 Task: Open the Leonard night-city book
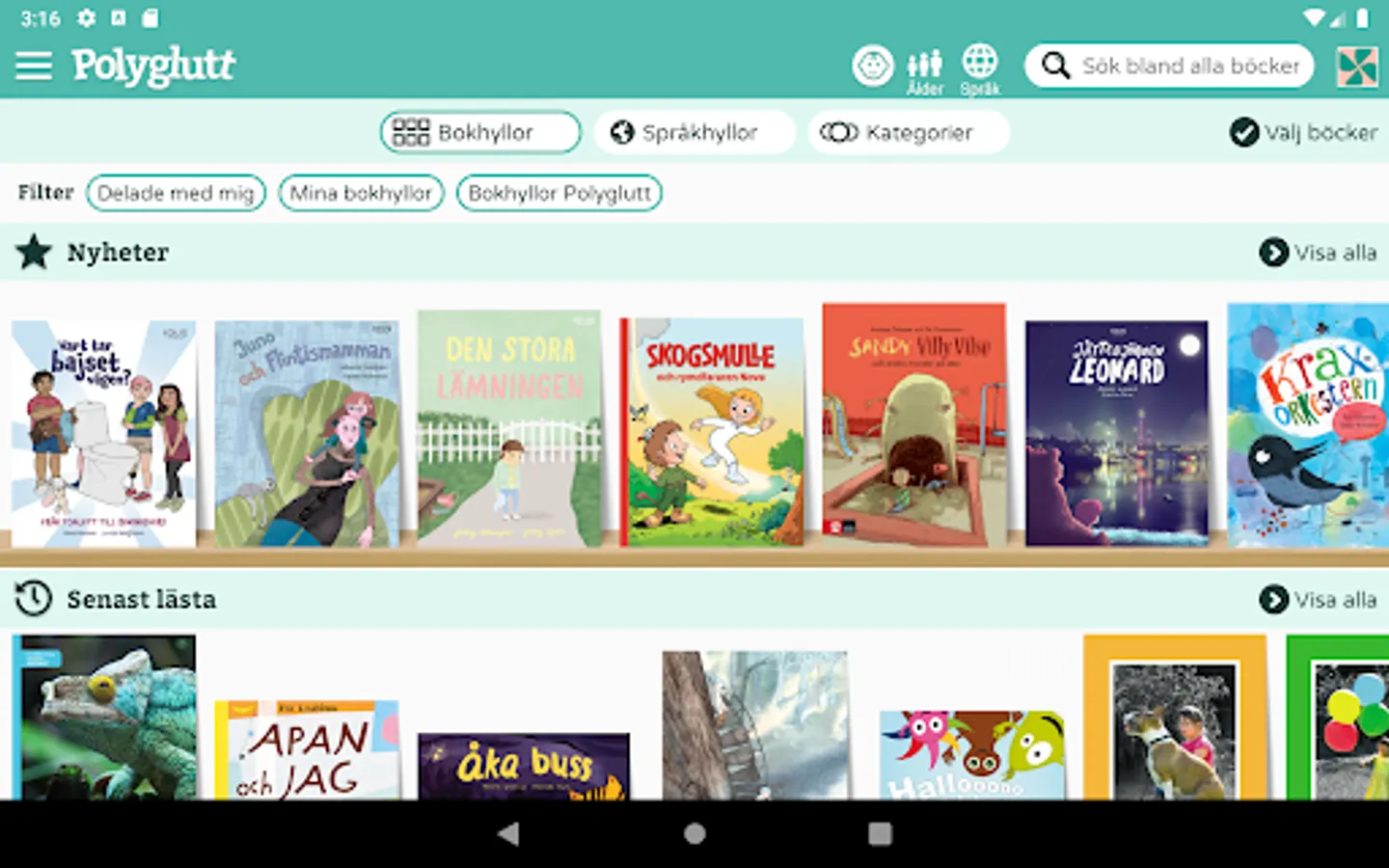click(1117, 434)
